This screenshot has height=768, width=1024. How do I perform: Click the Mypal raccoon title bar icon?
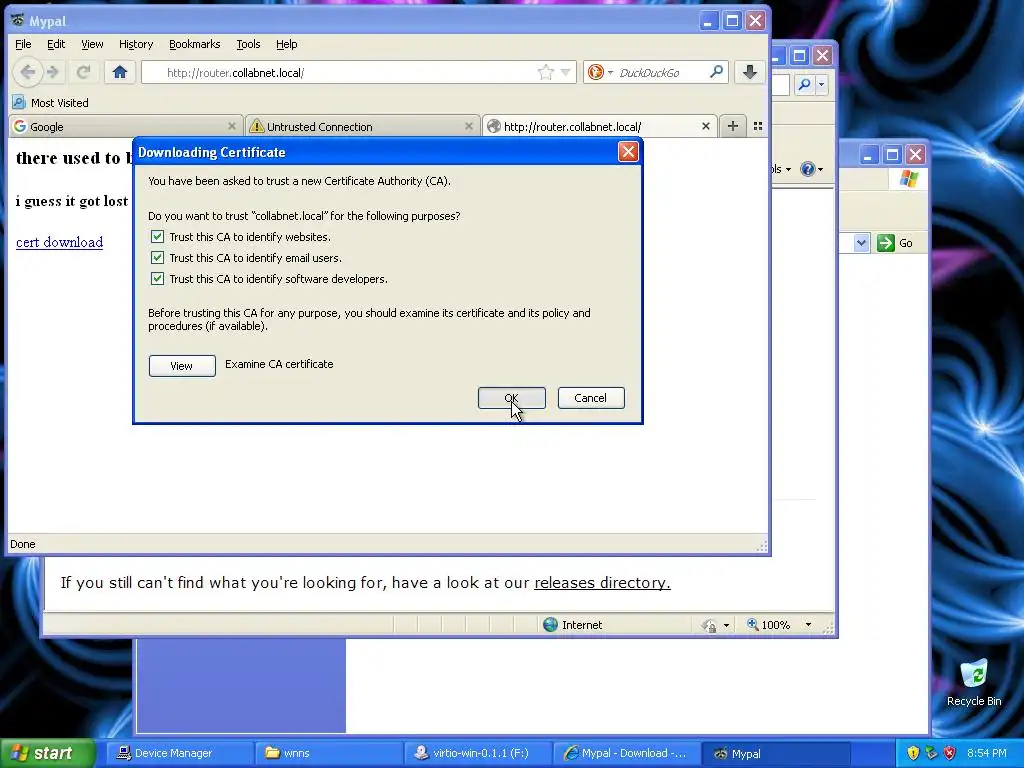point(17,20)
